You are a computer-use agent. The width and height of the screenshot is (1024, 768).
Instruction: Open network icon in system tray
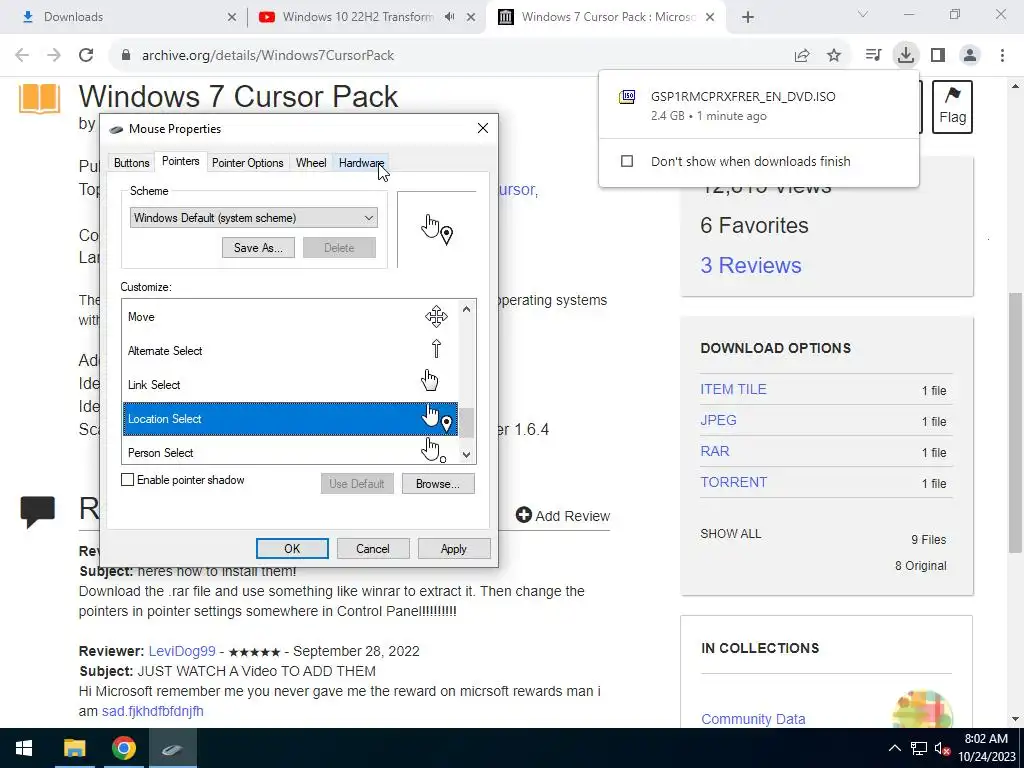919,748
